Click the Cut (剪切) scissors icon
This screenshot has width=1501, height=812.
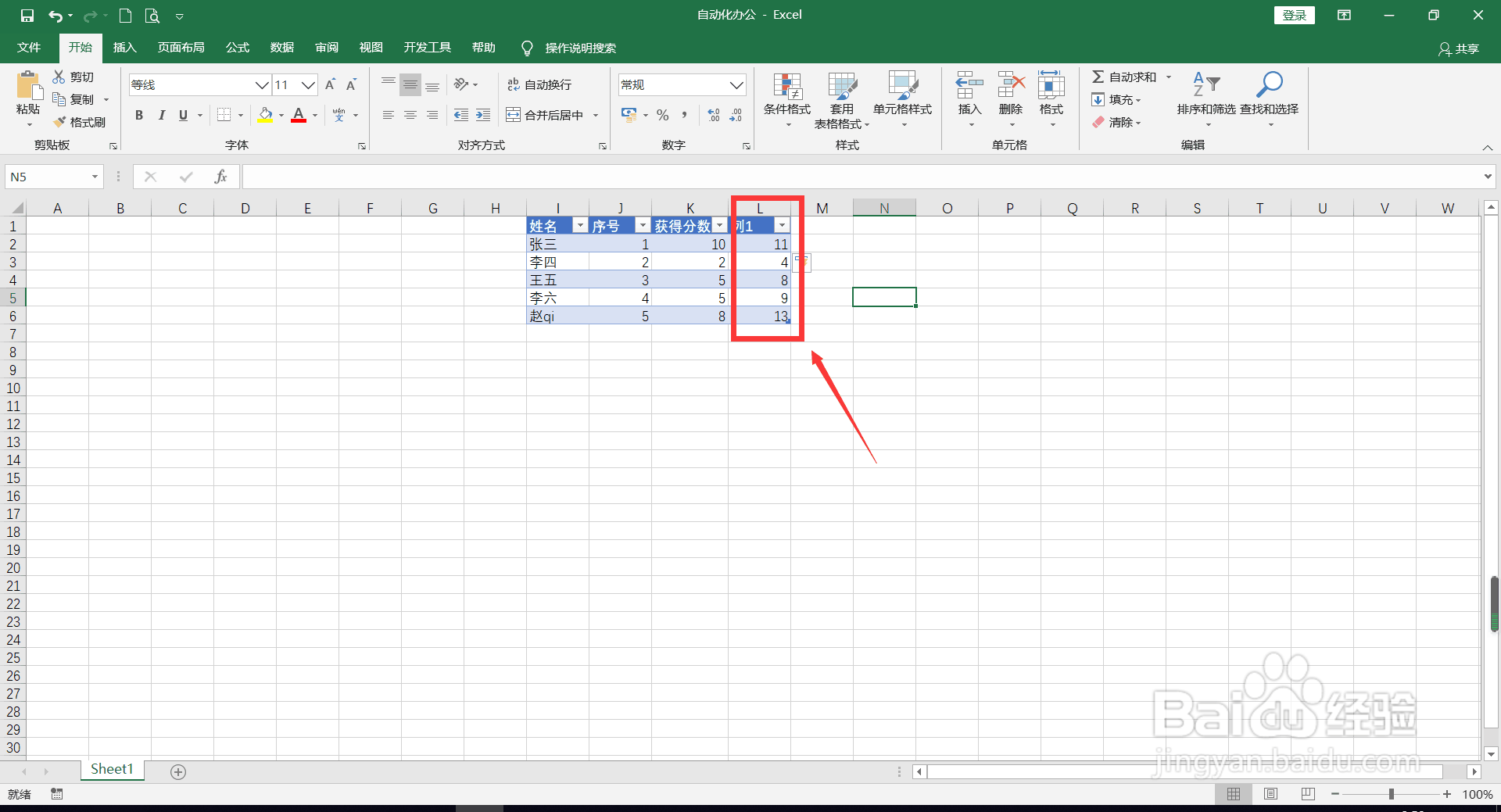pyautogui.click(x=59, y=77)
